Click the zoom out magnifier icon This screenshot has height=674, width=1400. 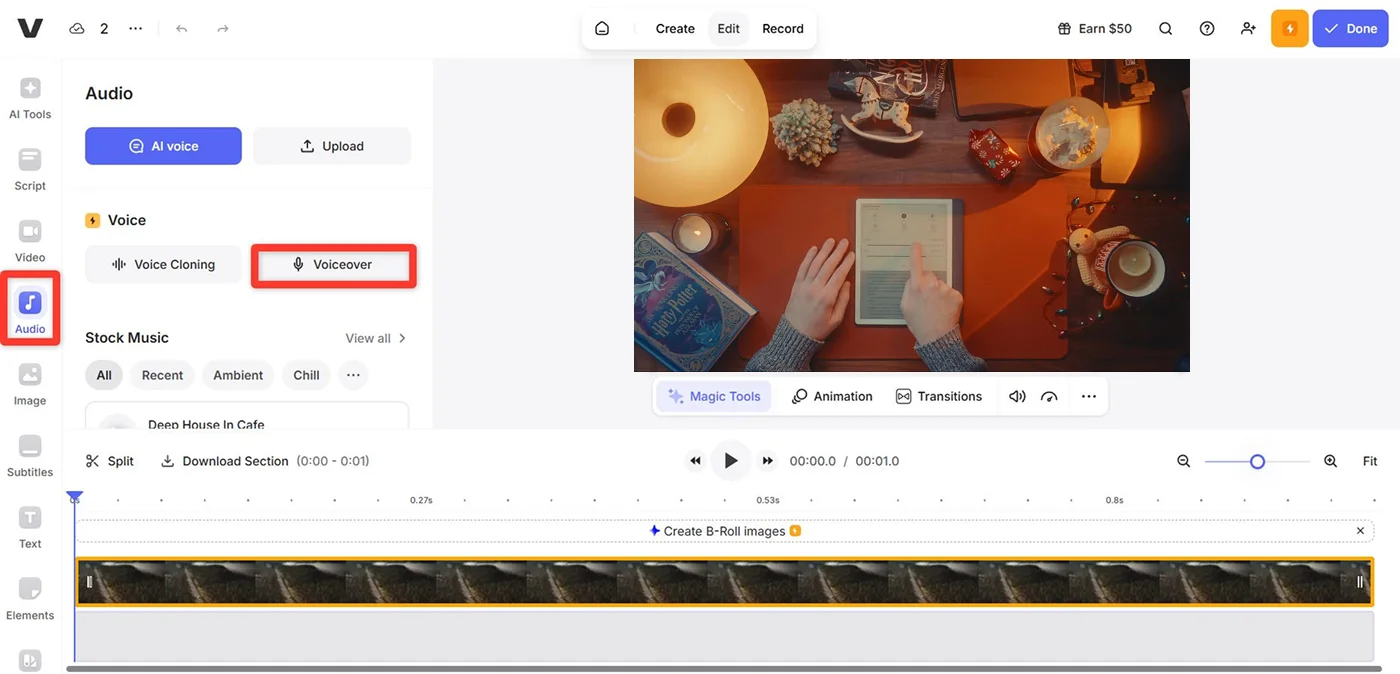1184,461
